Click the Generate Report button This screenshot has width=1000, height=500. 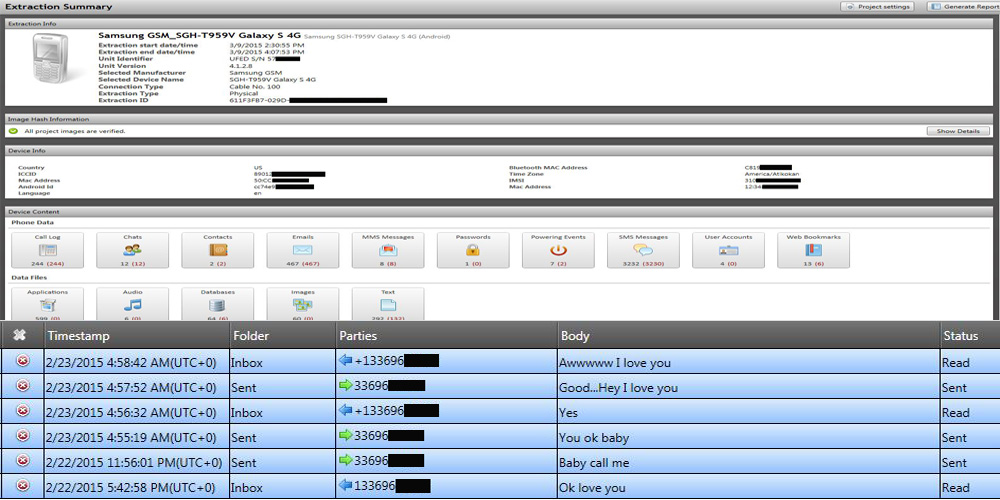(962, 6)
